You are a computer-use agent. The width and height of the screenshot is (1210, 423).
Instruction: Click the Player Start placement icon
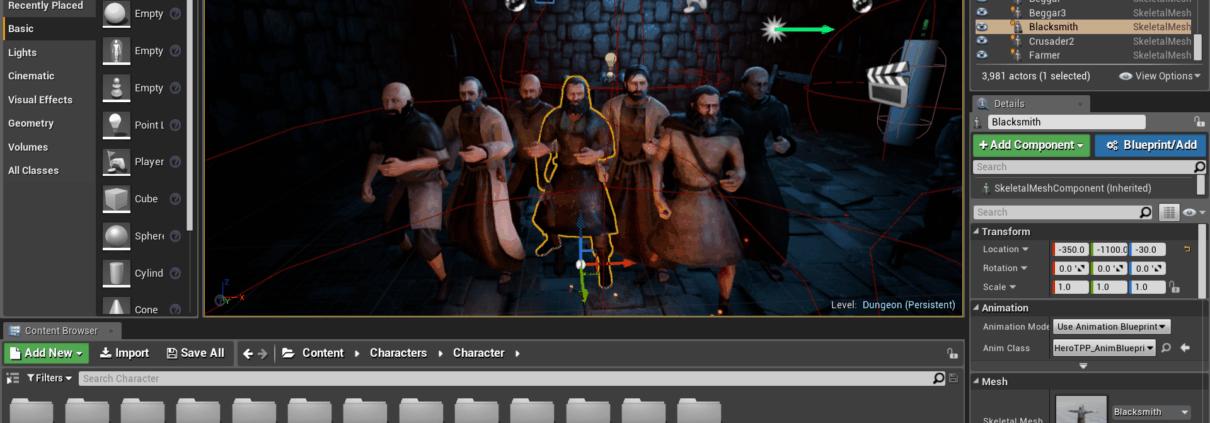coord(118,161)
